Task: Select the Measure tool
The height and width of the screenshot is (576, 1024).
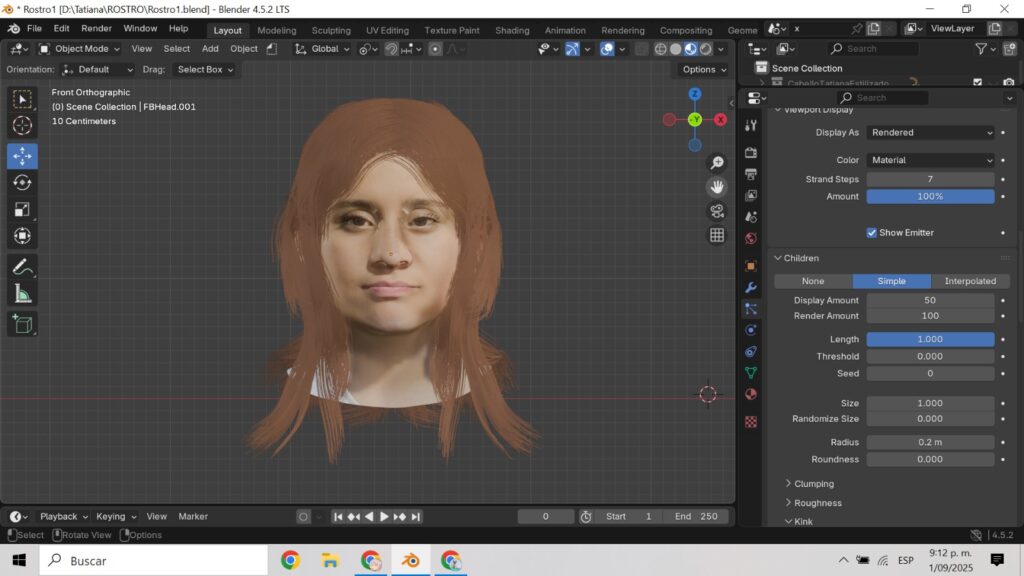Action: [x=23, y=294]
